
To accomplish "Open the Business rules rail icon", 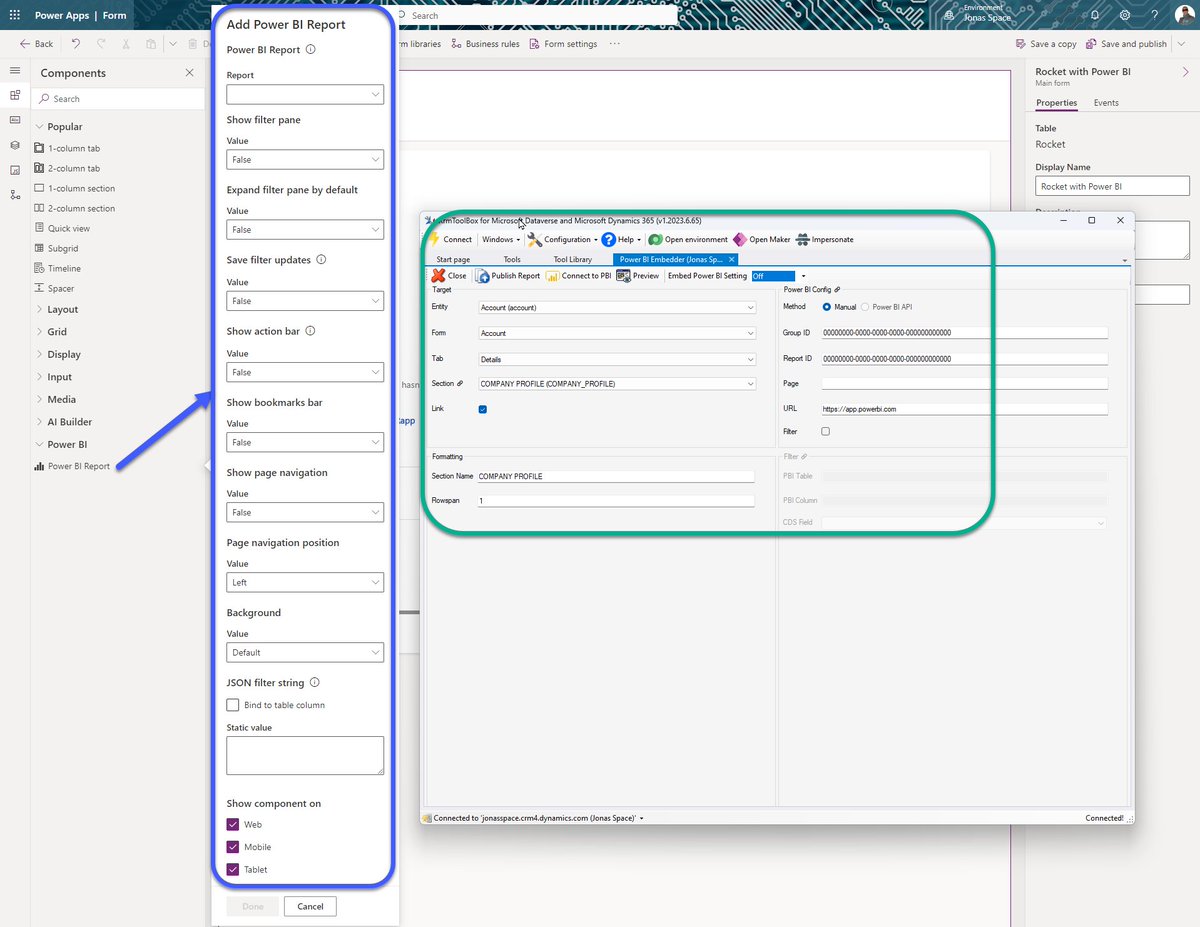I will (x=15, y=194).
